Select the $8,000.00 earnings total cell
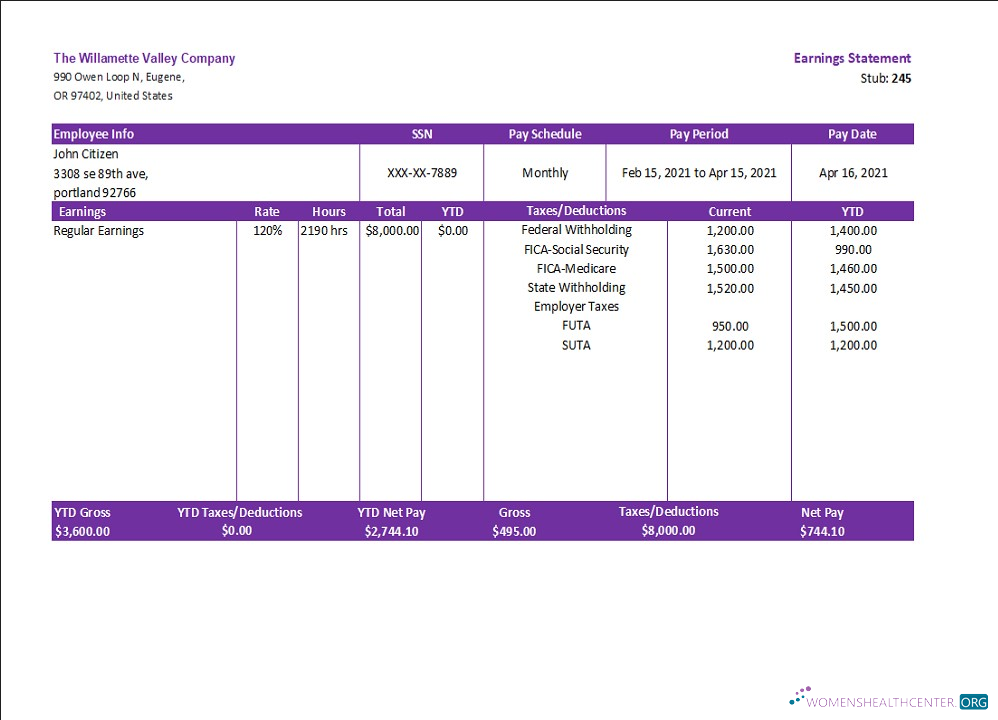 (x=392, y=231)
